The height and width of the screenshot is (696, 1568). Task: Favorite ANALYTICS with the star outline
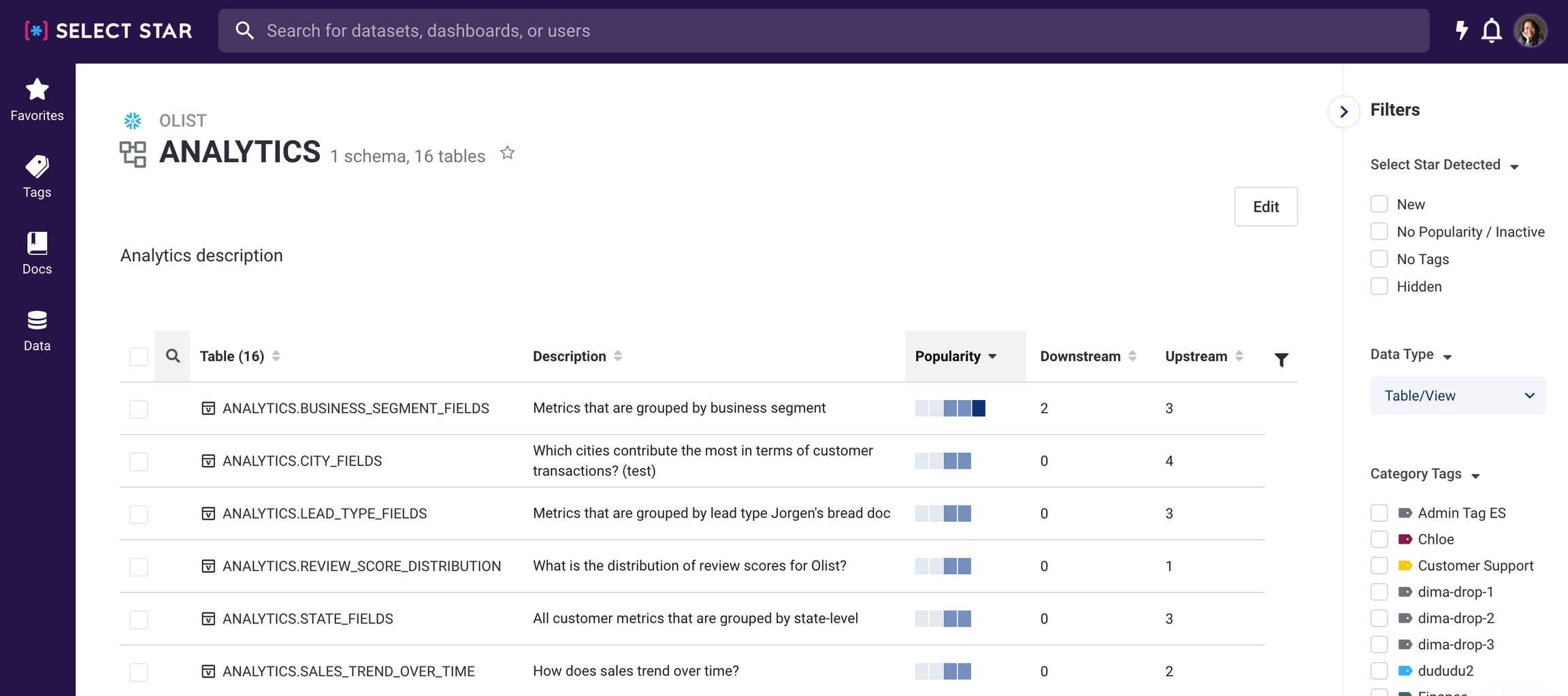click(507, 153)
